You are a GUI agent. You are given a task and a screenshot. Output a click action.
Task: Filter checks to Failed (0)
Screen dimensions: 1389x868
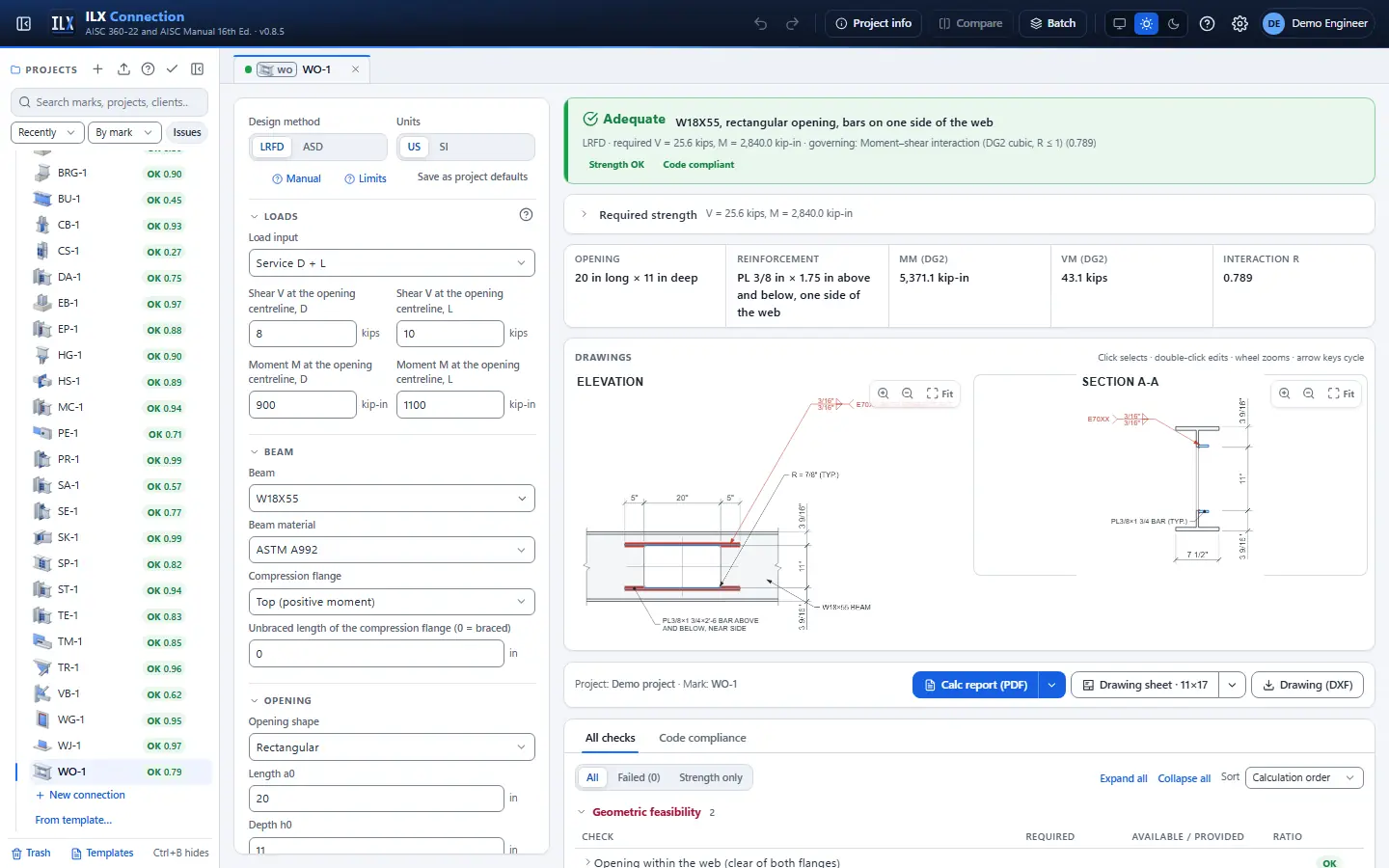(639, 777)
